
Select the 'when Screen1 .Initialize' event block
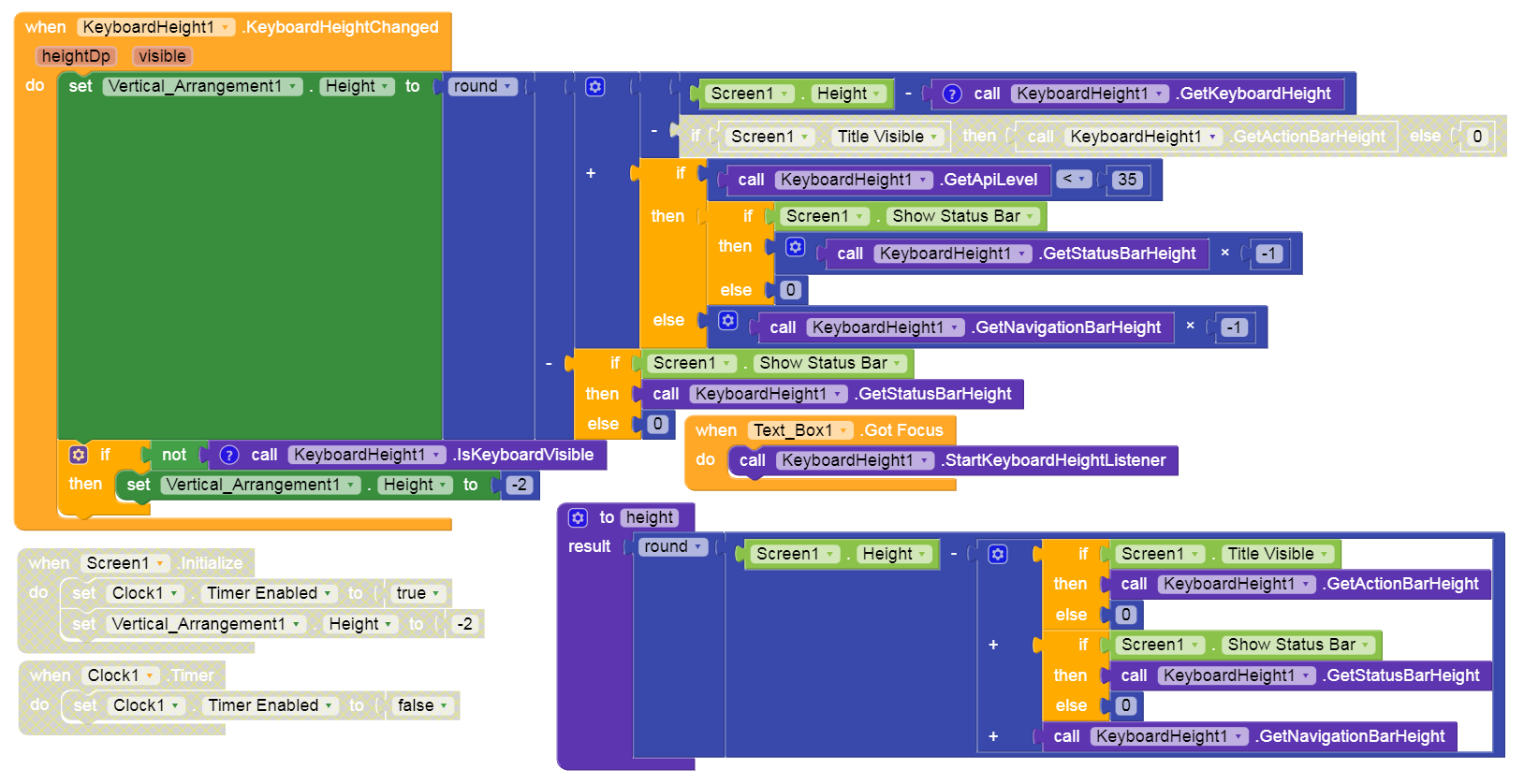pyautogui.click(x=47, y=563)
